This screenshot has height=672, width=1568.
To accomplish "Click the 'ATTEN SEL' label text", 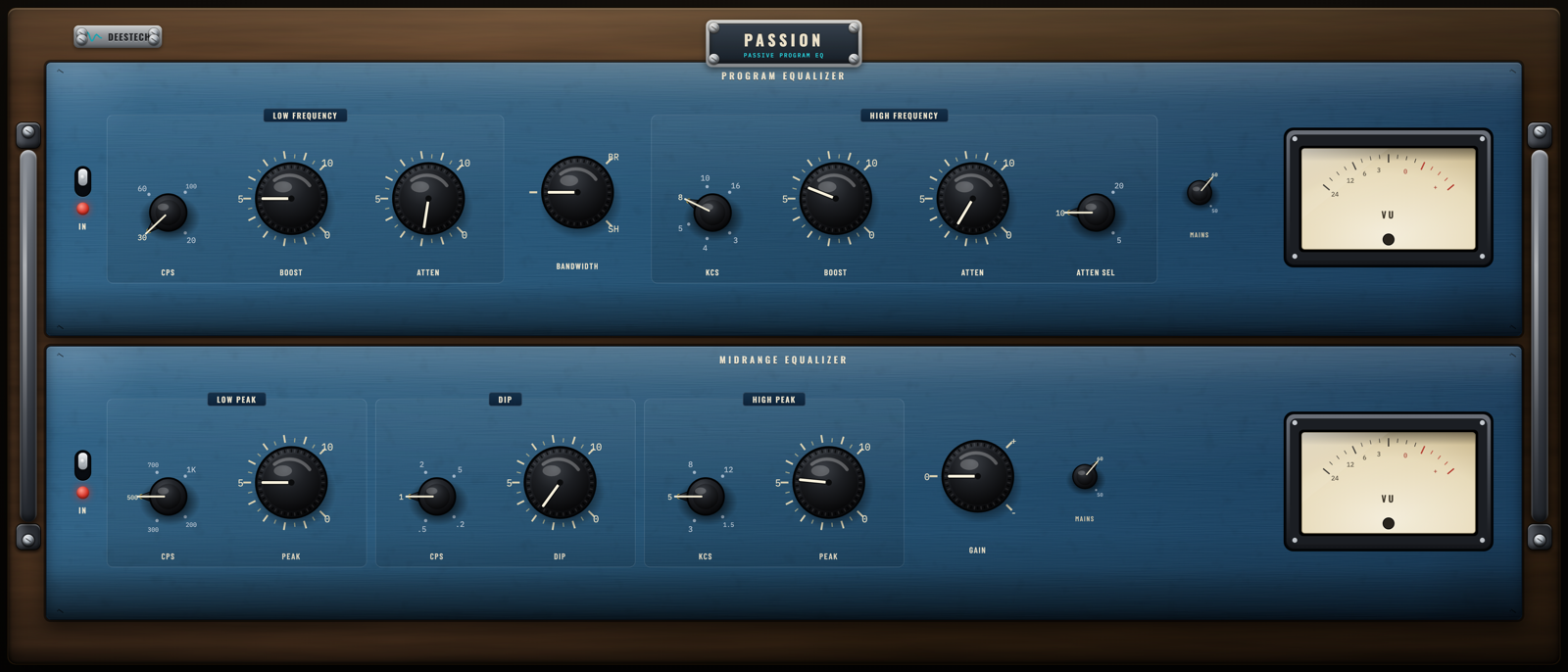I will (1096, 273).
